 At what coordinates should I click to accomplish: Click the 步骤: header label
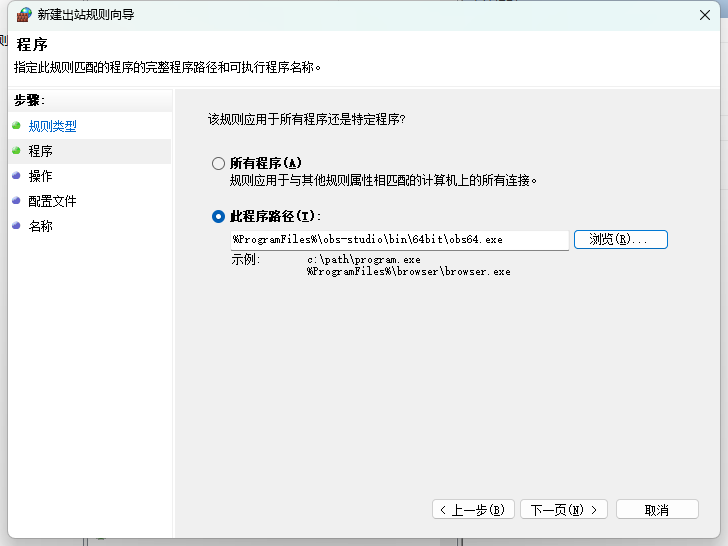(x=29, y=100)
